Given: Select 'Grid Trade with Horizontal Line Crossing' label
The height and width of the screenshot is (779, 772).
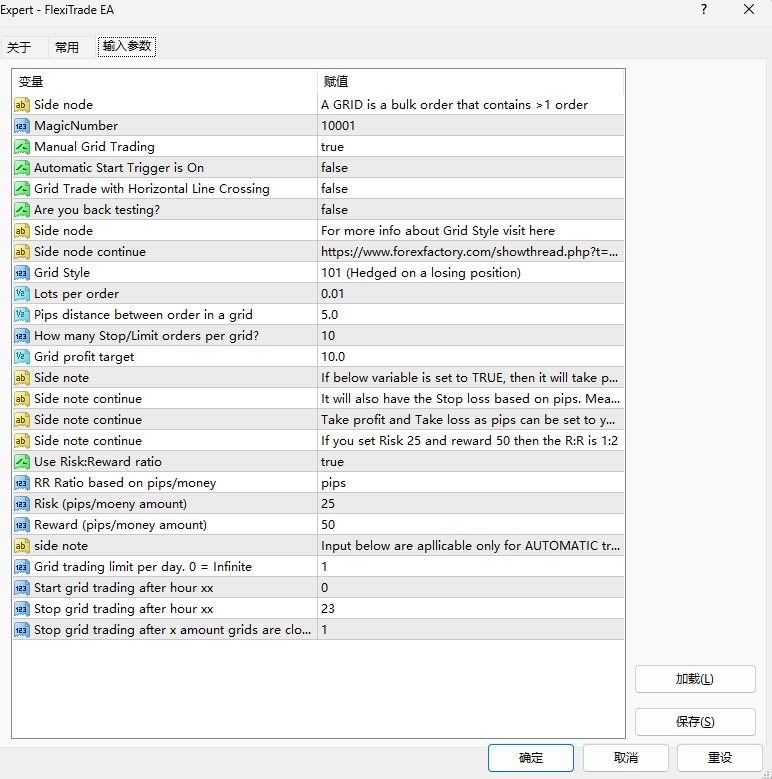Looking at the screenshot, I should click(x=152, y=189).
